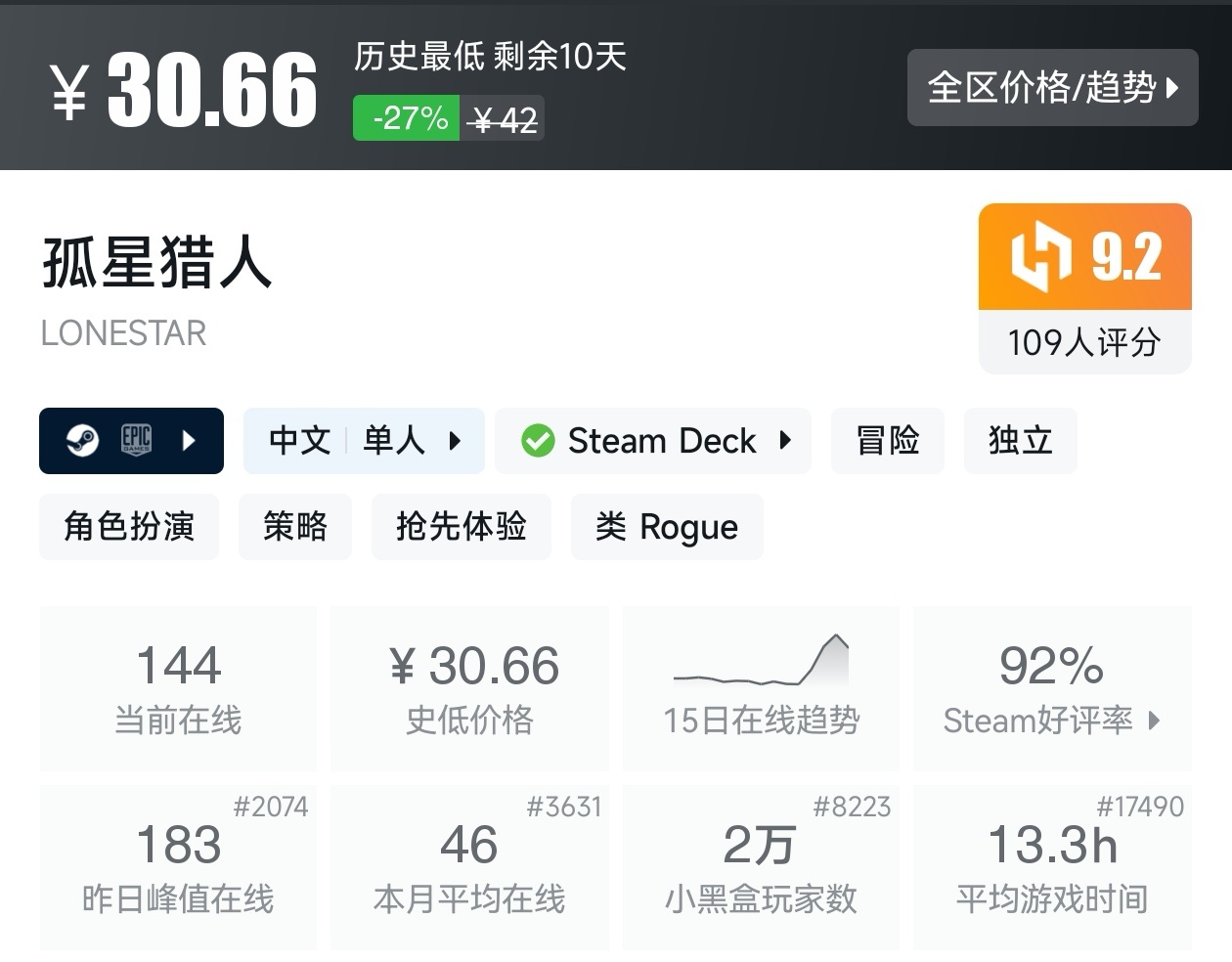1232x962 pixels.
Task: Open 全区价格/趋势 regional price trends
Action: (1052, 88)
